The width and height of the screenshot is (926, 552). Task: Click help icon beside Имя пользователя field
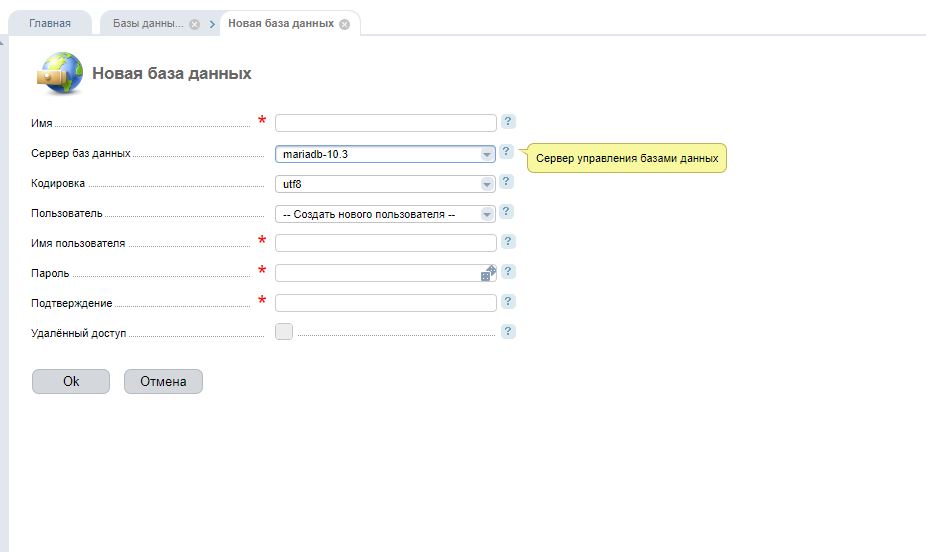pyautogui.click(x=508, y=242)
